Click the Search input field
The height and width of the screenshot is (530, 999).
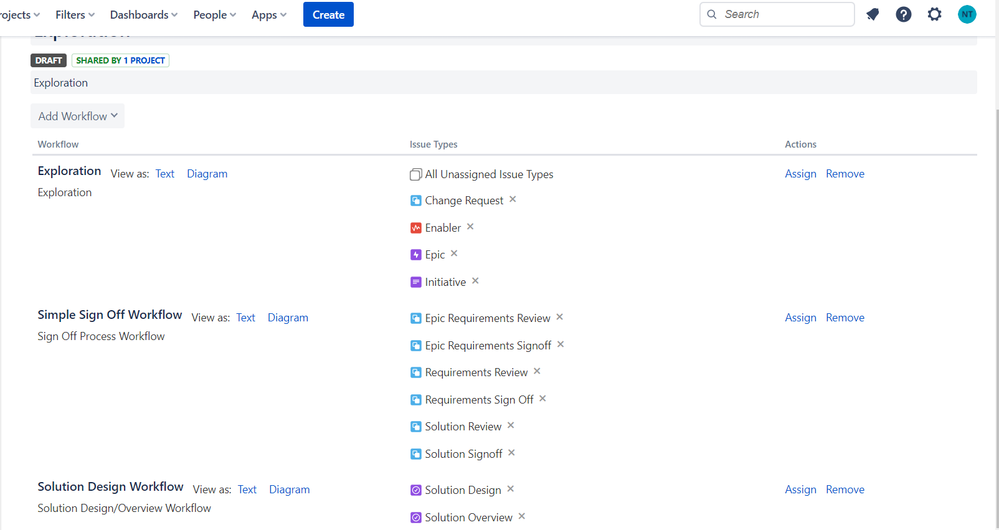tap(777, 14)
